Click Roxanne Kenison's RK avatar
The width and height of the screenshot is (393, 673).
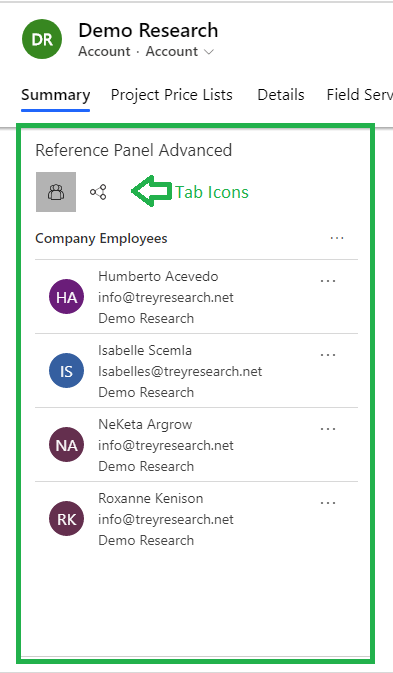[x=67, y=518]
